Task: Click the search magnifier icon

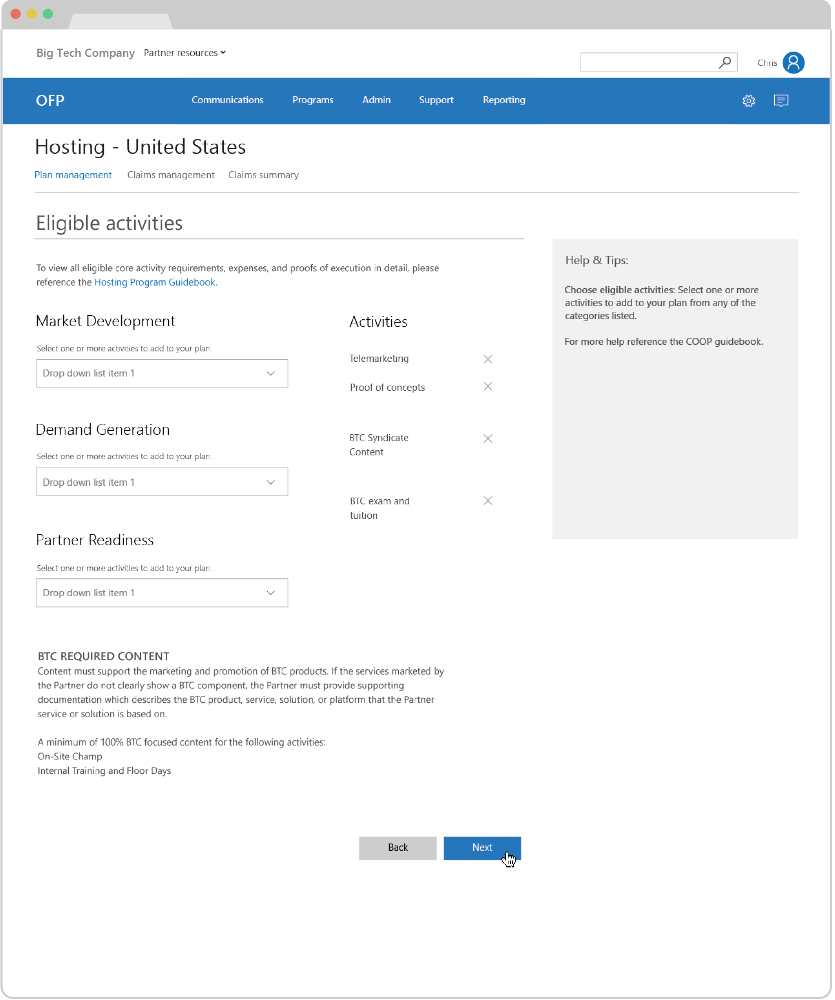Action: (725, 63)
